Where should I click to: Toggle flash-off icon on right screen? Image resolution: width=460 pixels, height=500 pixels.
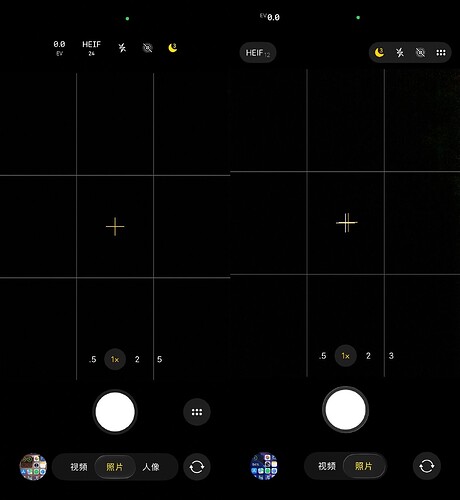pyautogui.click(x=400, y=52)
